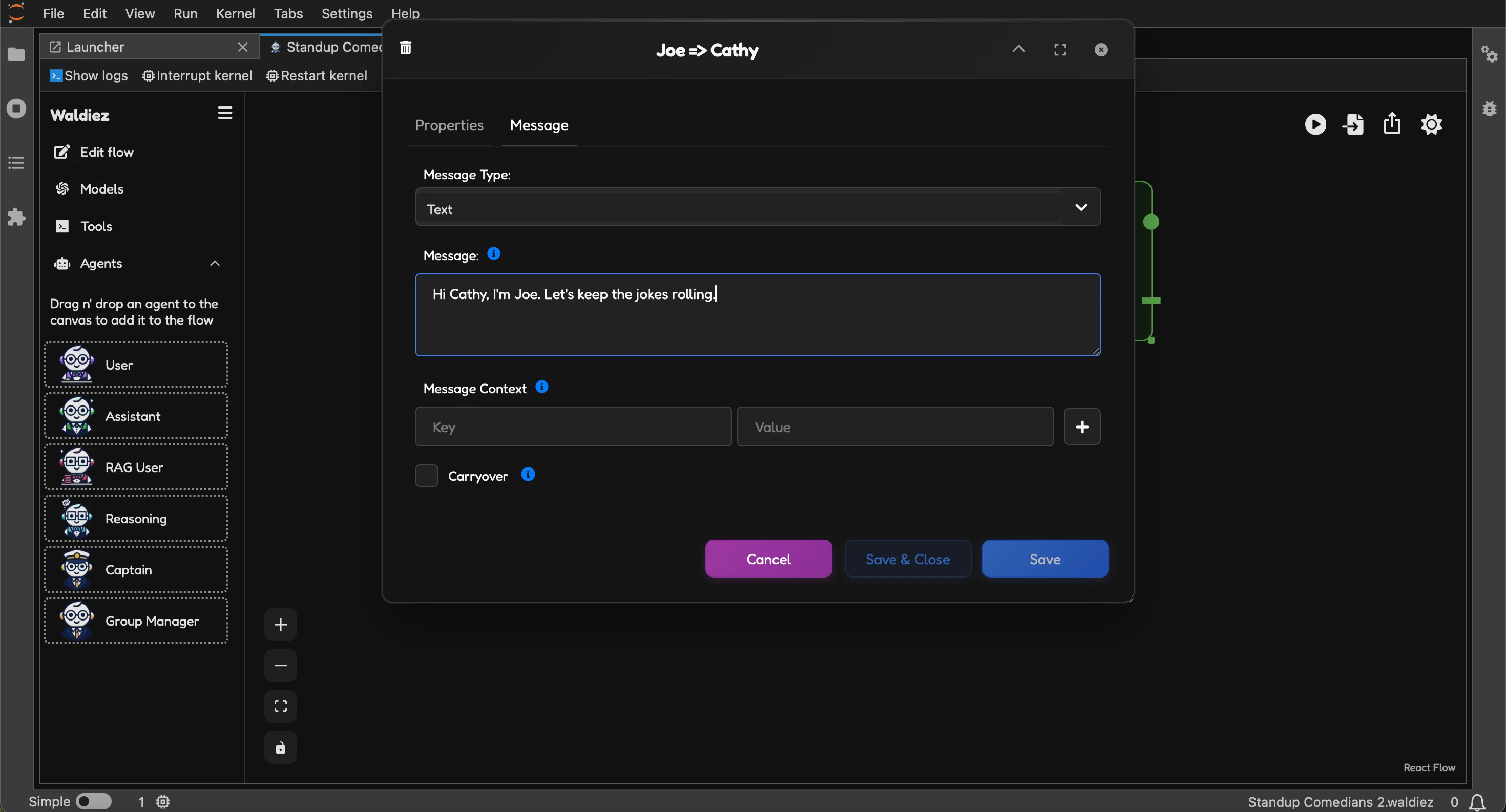Collapse the Agents section
Image resolution: width=1506 pixels, height=812 pixels.
215,264
